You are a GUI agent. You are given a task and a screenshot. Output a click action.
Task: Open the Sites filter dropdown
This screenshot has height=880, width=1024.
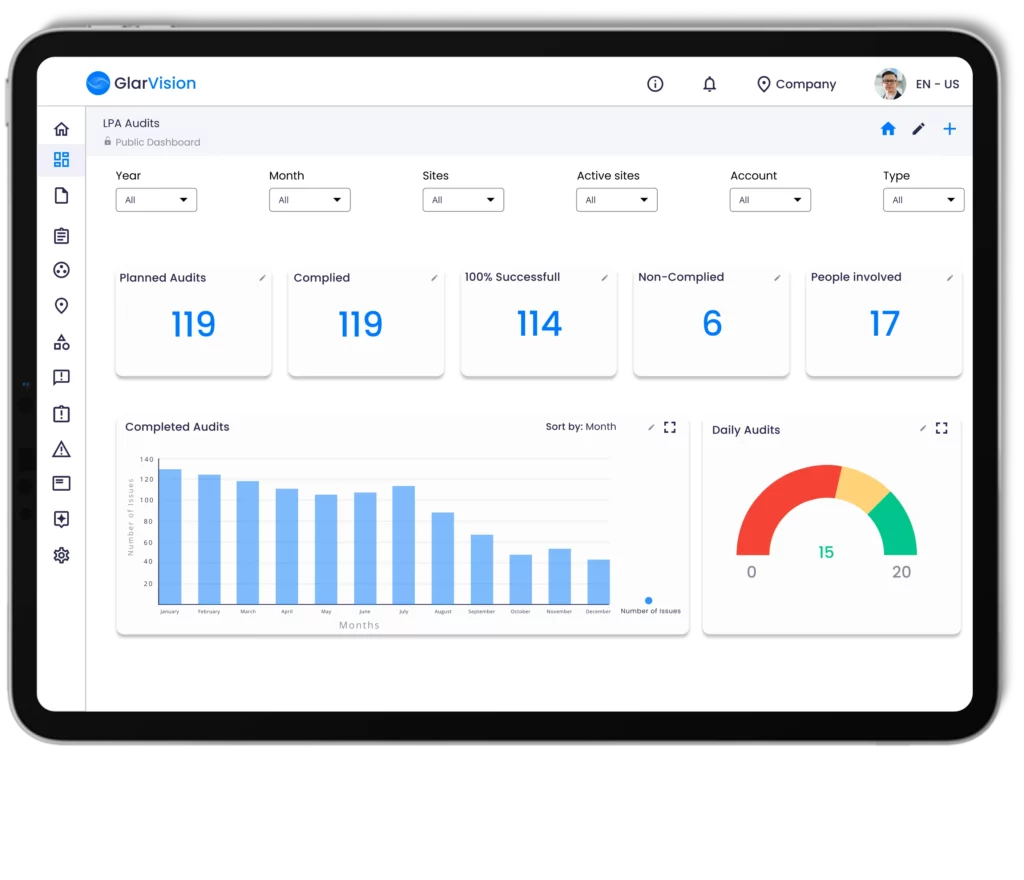pyautogui.click(x=463, y=200)
